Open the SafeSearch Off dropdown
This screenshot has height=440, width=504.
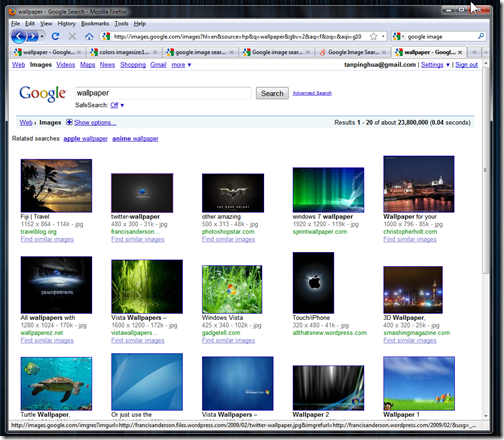pos(117,105)
